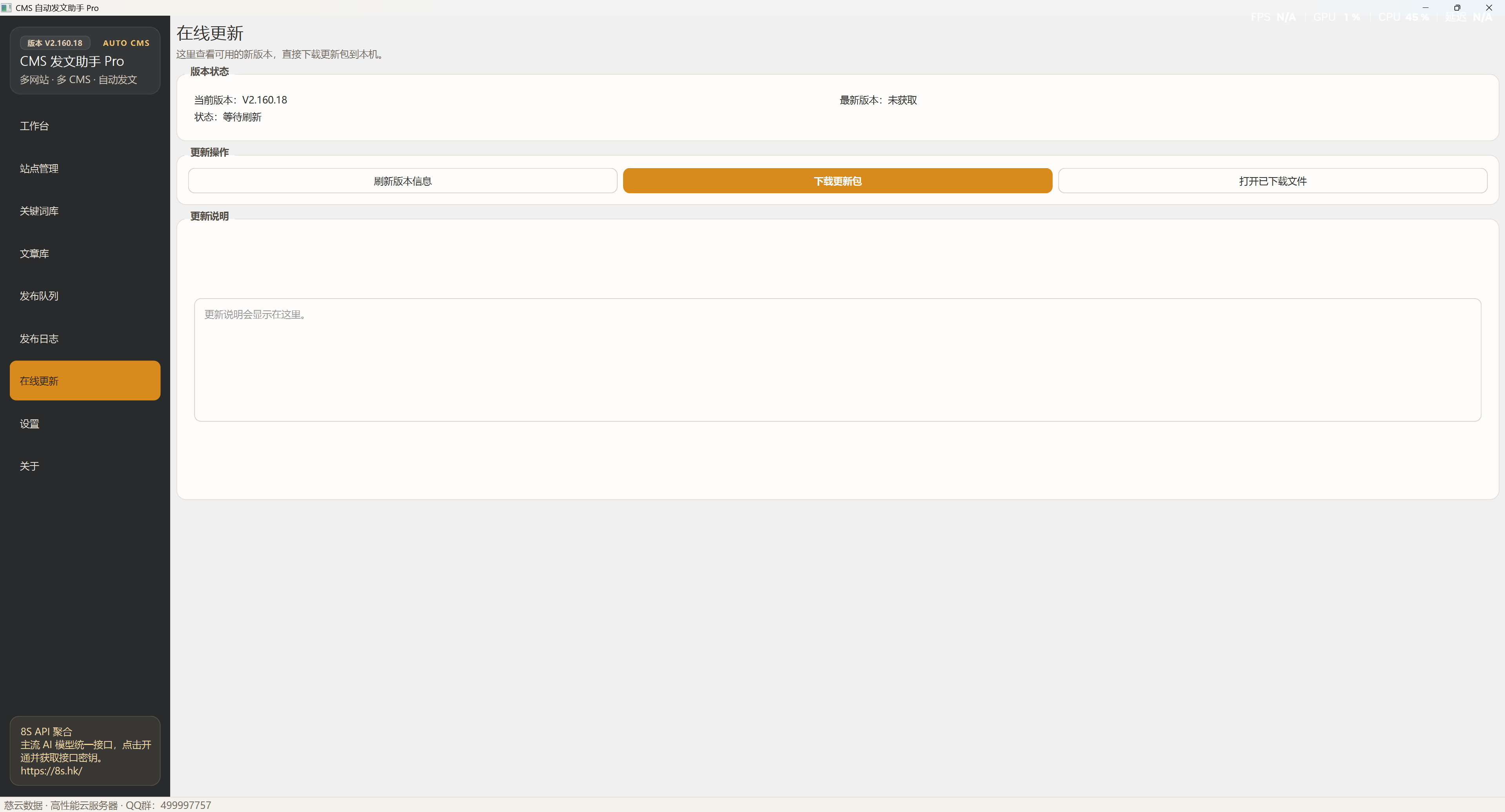Viewport: 1505px width, 812px height.
Task: Click the 更新说明 group label
Action: [210, 216]
